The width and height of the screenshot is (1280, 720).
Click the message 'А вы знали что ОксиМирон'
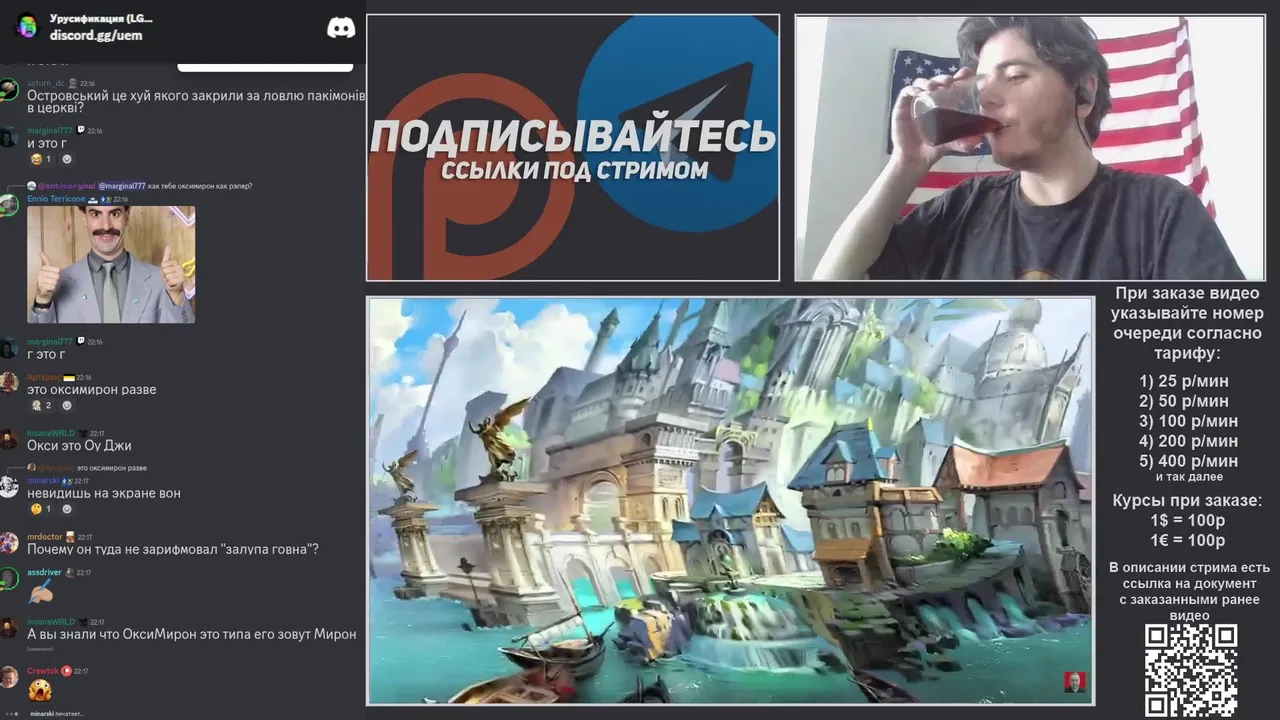pos(191,634)
